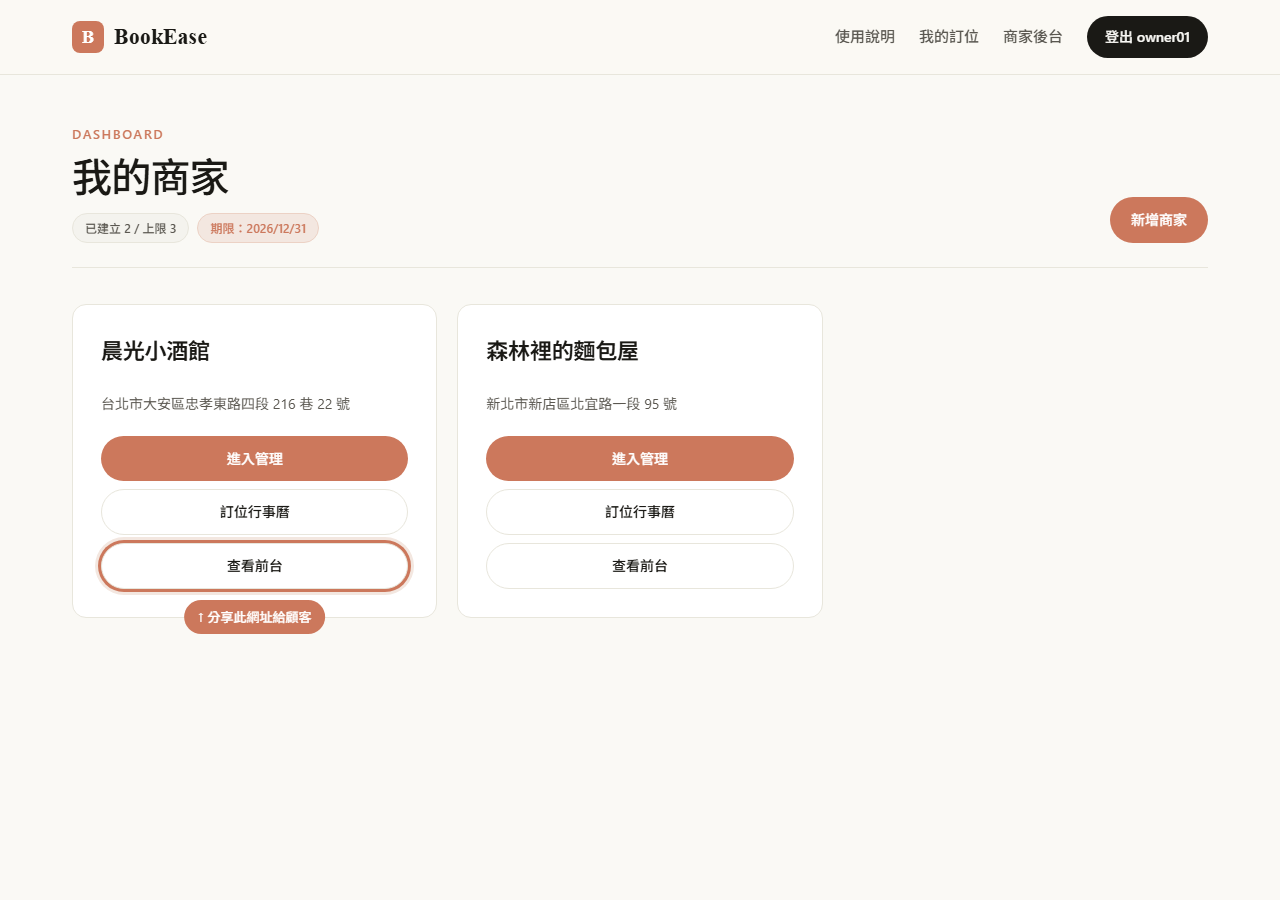Image resolution: width=1280 pixels, height=900 pixels.
Task: Go to 我的訂位 in navigation
Action: click(949, 37)
